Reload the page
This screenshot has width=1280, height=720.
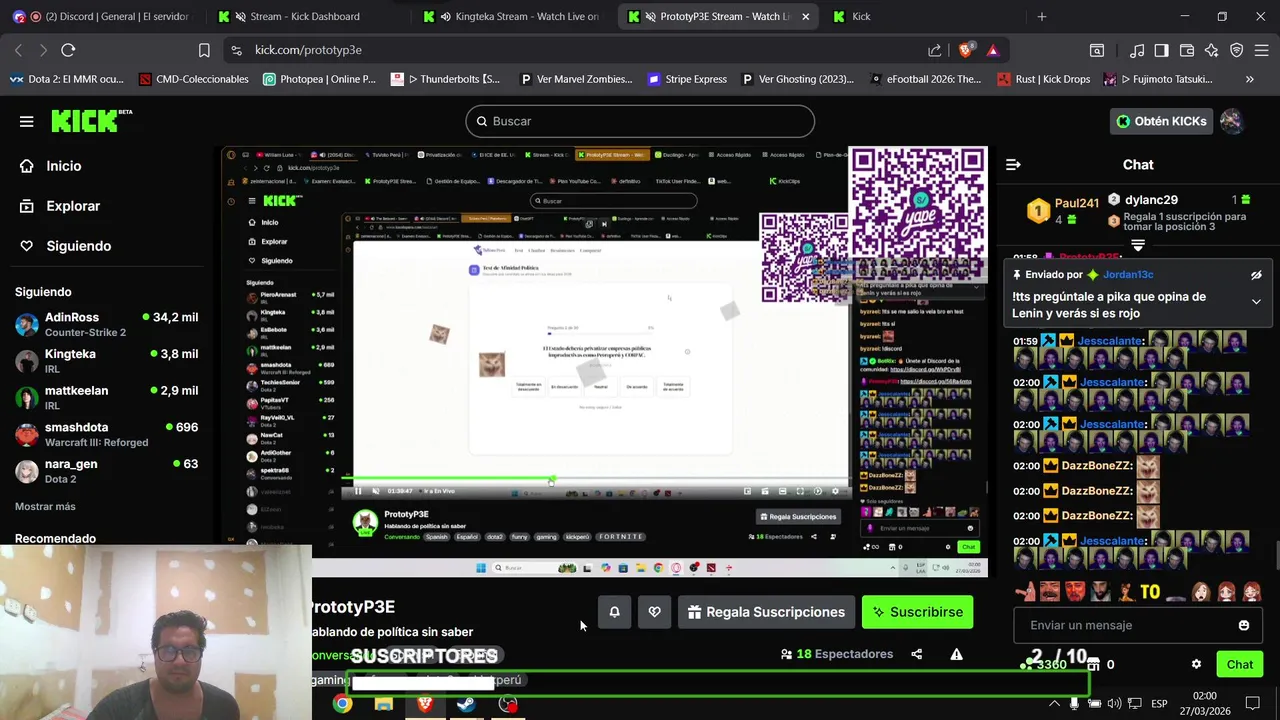68,50
